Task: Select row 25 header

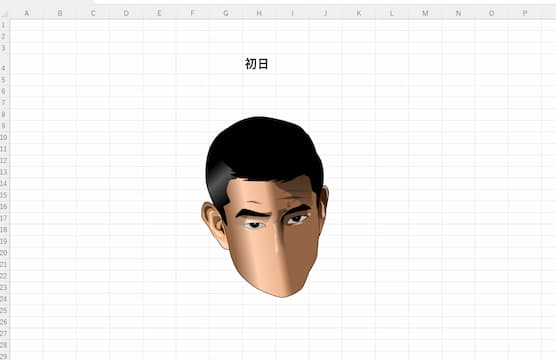Action: pos(5,310)
